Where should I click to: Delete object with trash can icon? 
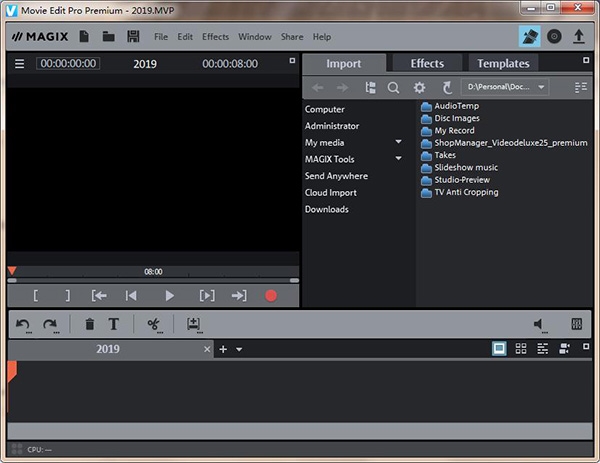coord(90,324)
